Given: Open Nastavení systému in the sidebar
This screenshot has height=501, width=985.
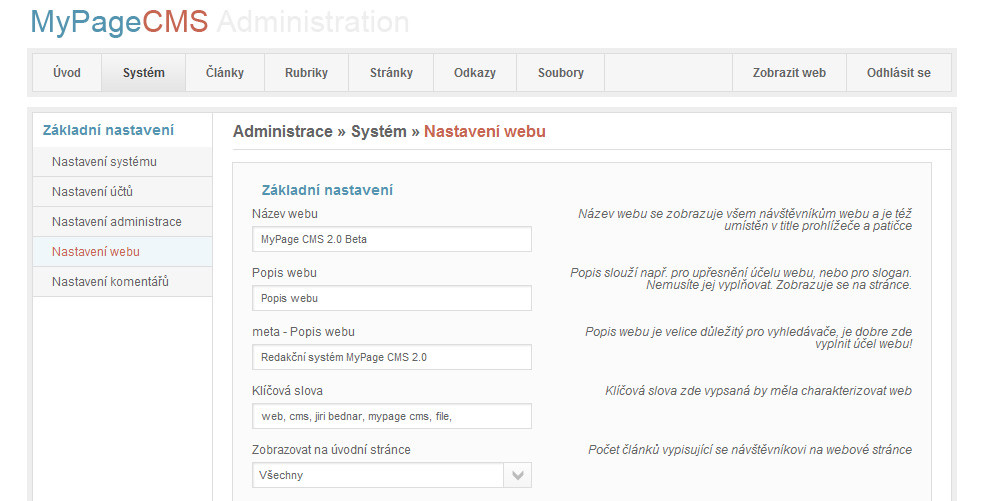Looking at the screenshot, I should 122,162.
